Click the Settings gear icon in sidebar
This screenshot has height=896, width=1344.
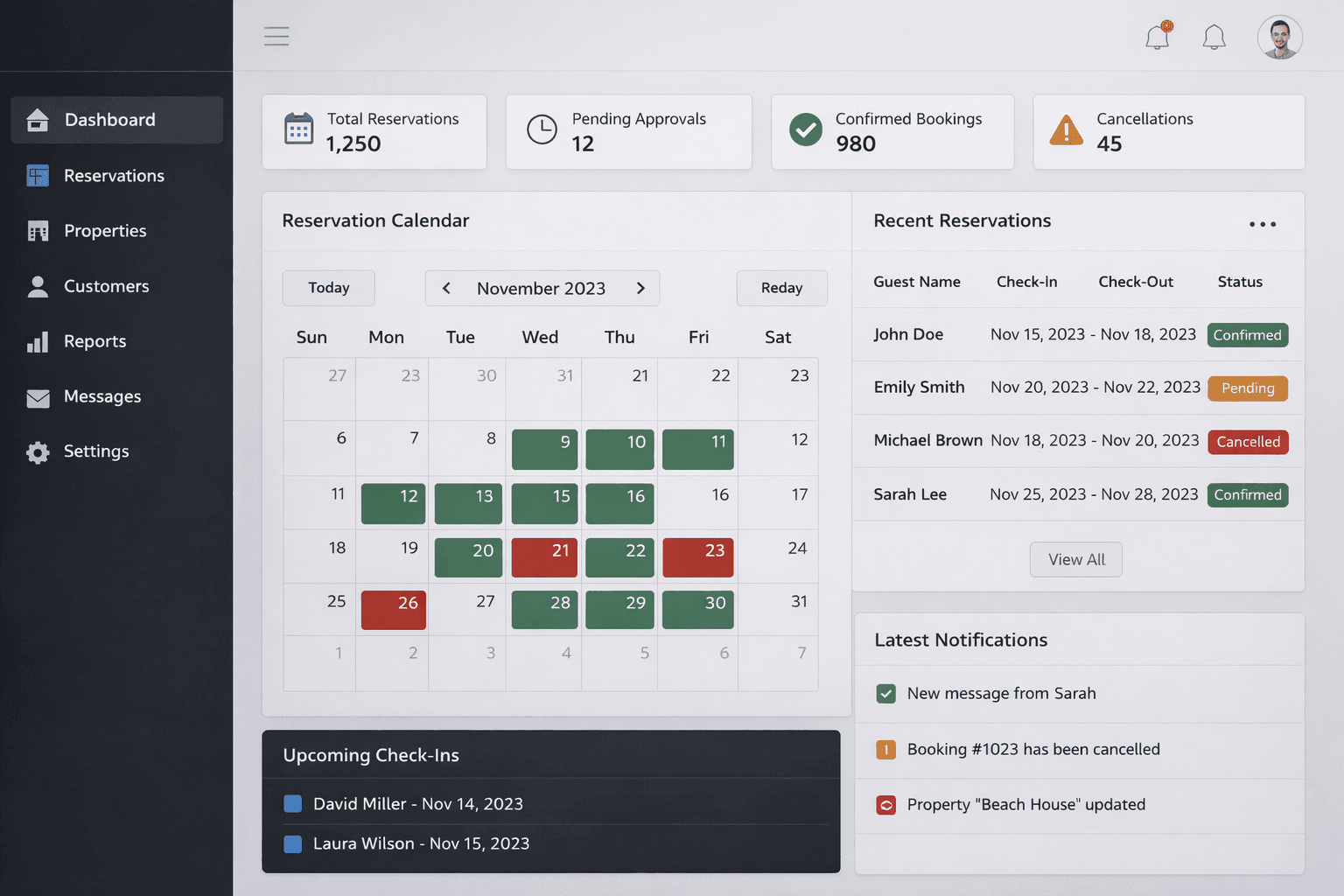point(38,452)
